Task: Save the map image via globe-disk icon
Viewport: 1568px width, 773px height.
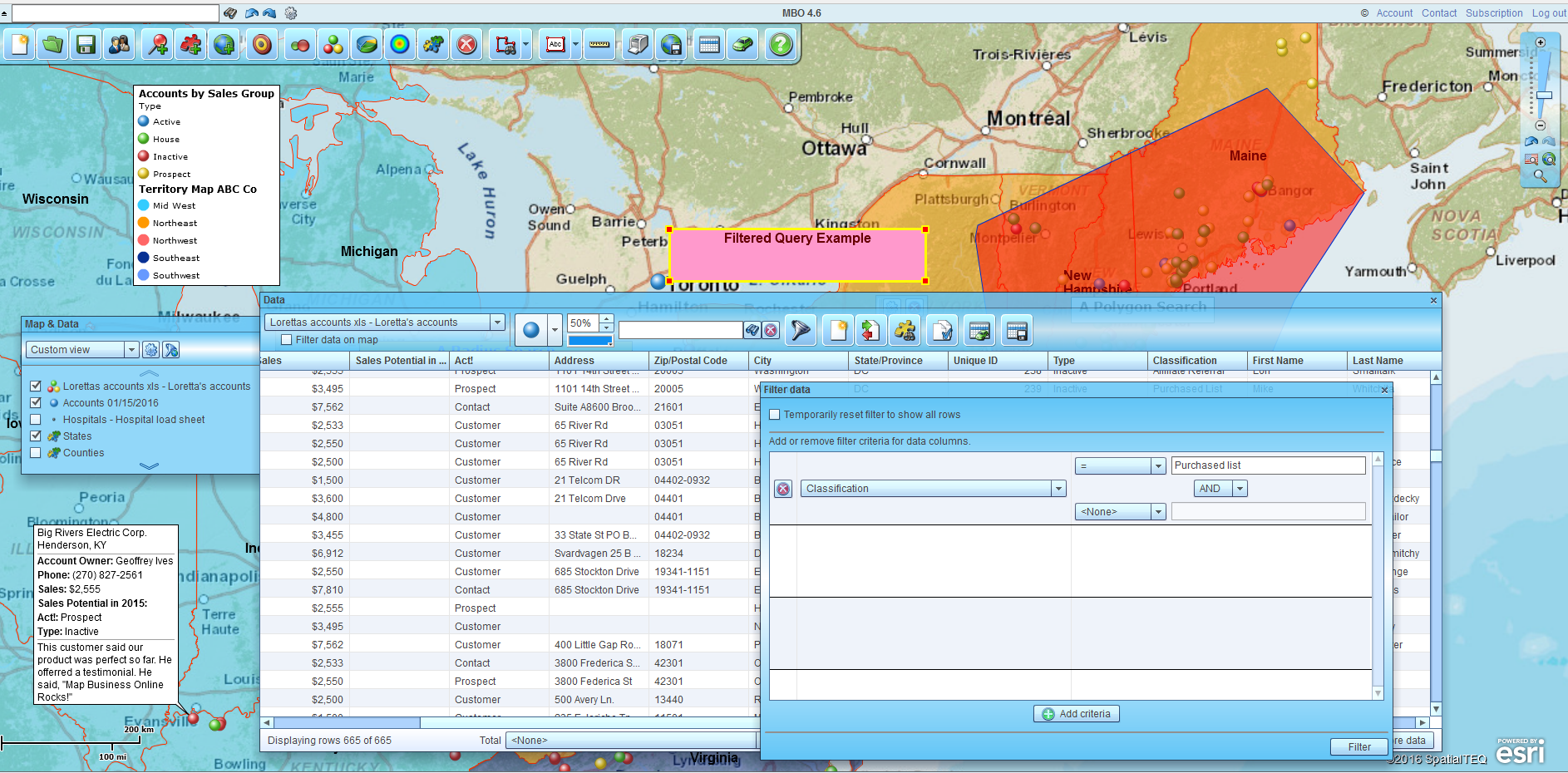Action: [671, 44]
